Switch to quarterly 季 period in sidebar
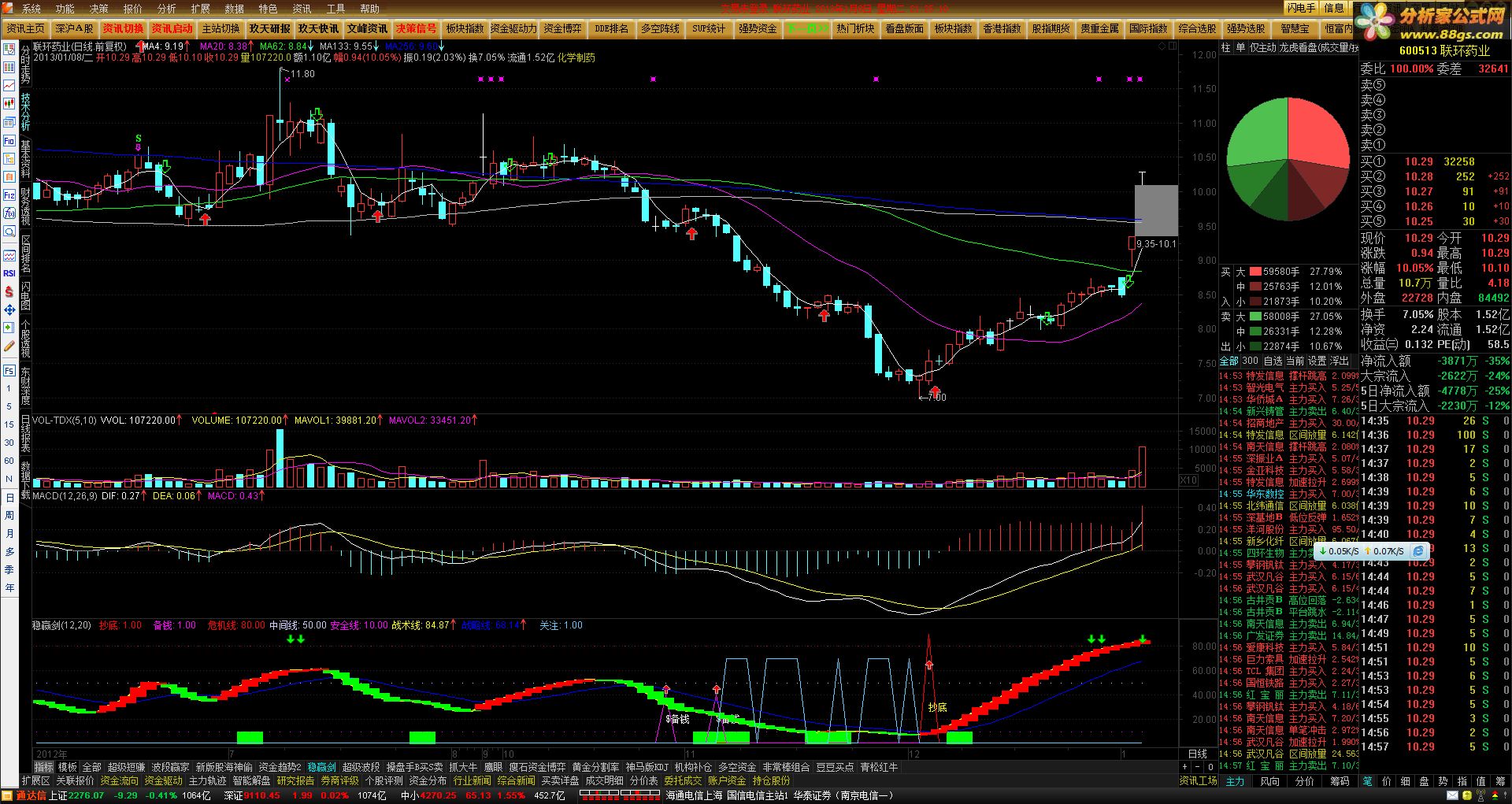The height and width of the screenshot is (804, 1512). (x=9, y=569)
